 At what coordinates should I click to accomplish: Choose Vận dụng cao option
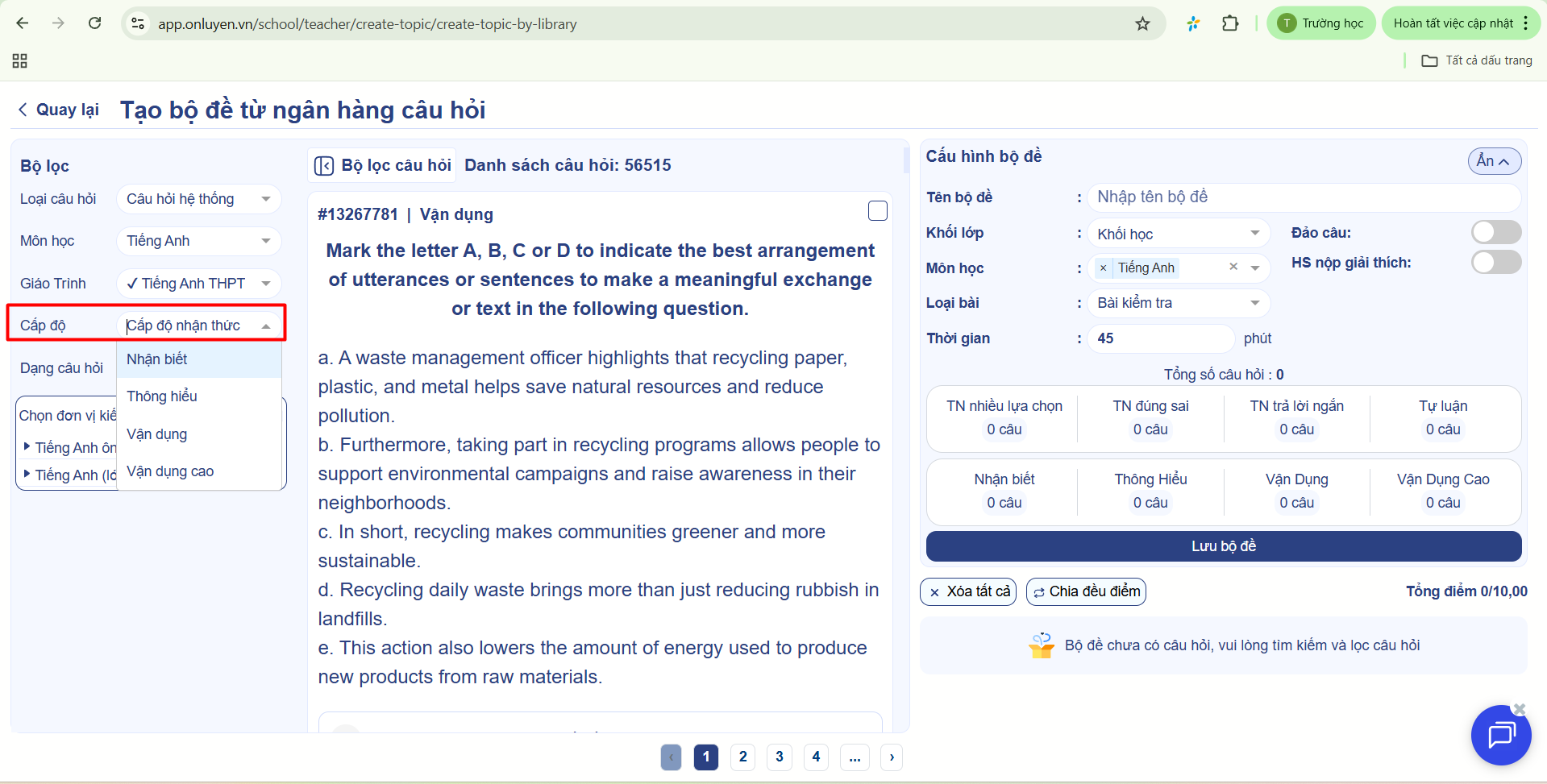click(170, 471)
